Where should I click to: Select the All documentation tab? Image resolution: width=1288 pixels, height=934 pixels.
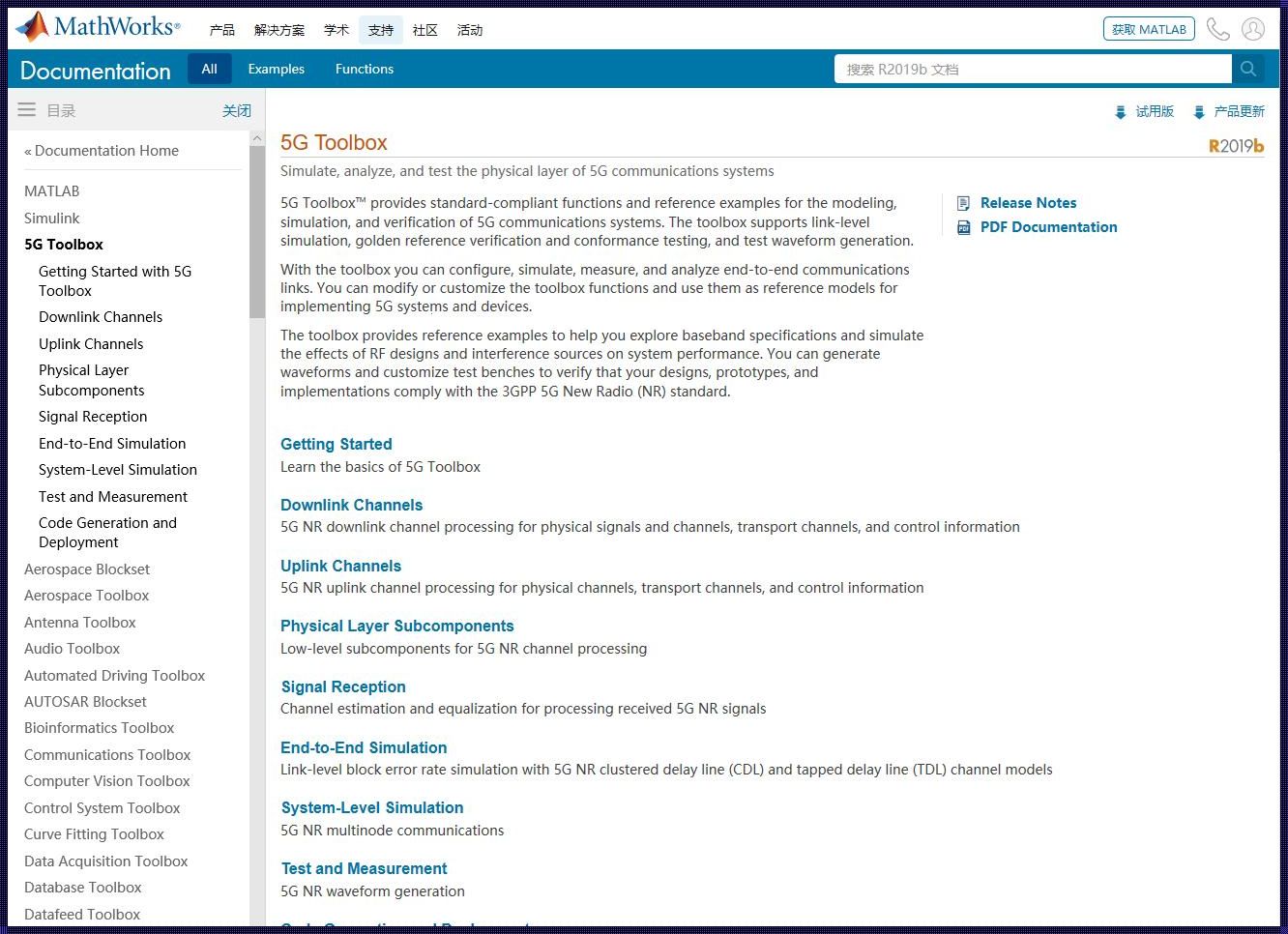pyautogui.click(x=210, y=69)
